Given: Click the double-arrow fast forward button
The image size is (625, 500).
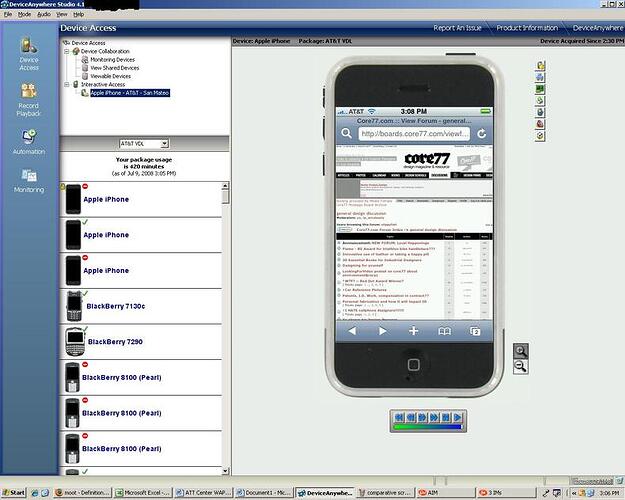Looking at the screenshot, I should pyautogui.click(x=434, y=417).
